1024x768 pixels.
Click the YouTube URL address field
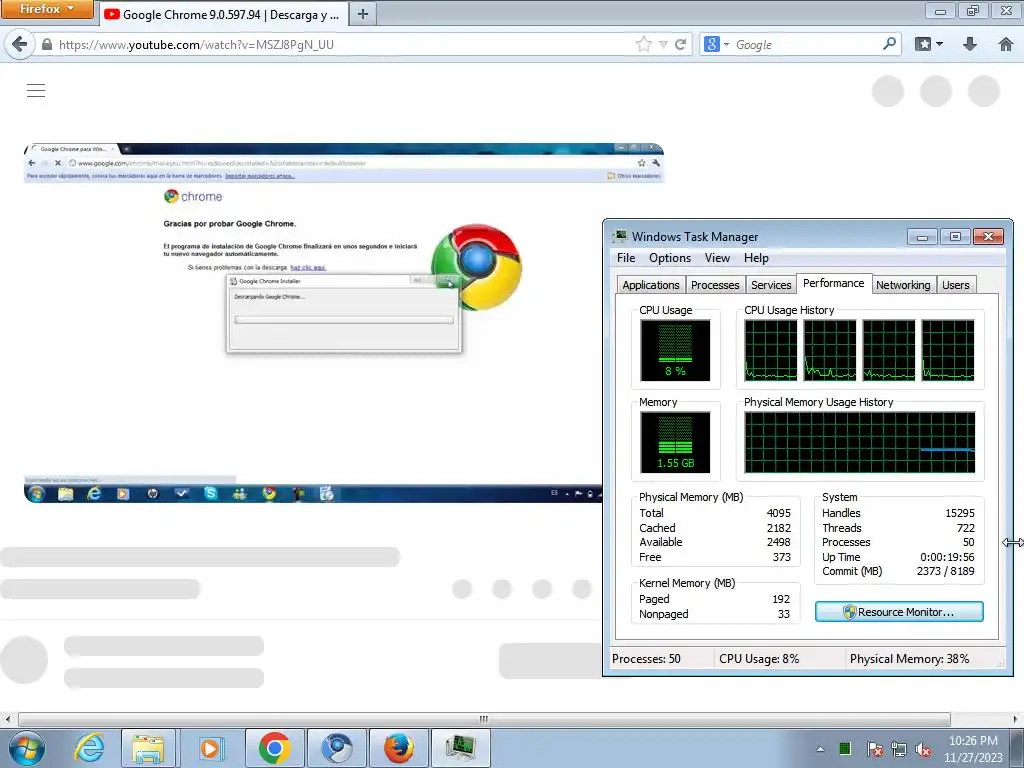(340, 44)
